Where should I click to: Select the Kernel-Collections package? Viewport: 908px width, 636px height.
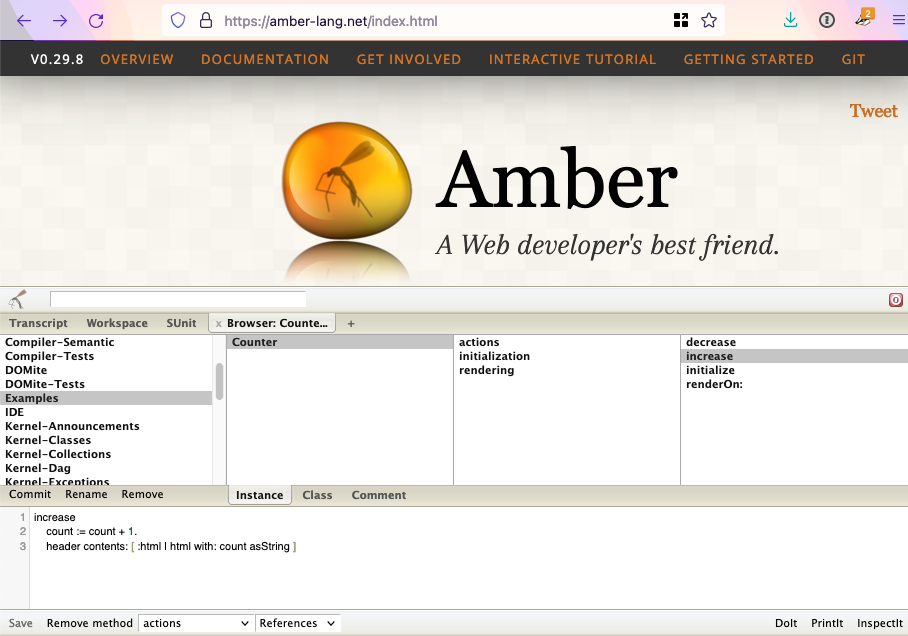[106, 454]
